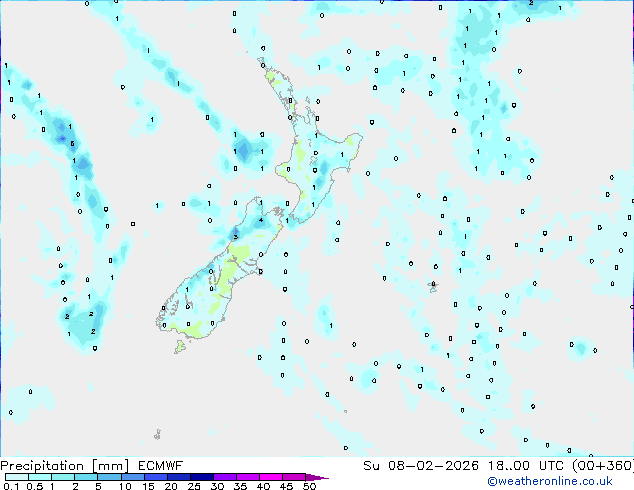Viewport: 634px width, 490px height.
Task: Click the '[mm]' unit label
Action: pyautogui.click(x=110, y=466)
